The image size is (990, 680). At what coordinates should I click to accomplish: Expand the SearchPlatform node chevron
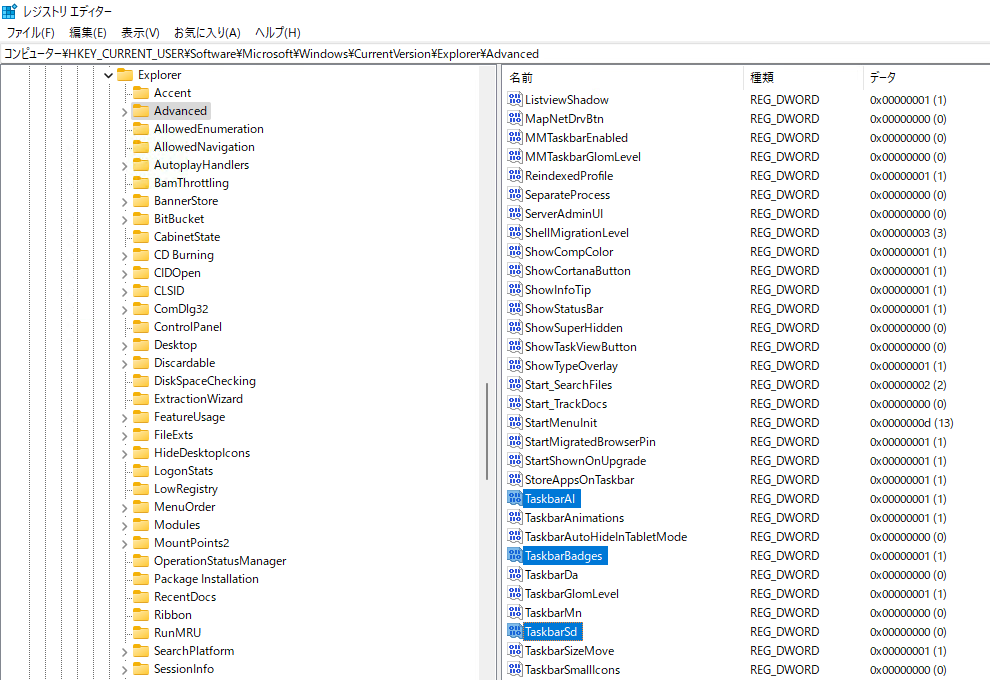(124, 652)
